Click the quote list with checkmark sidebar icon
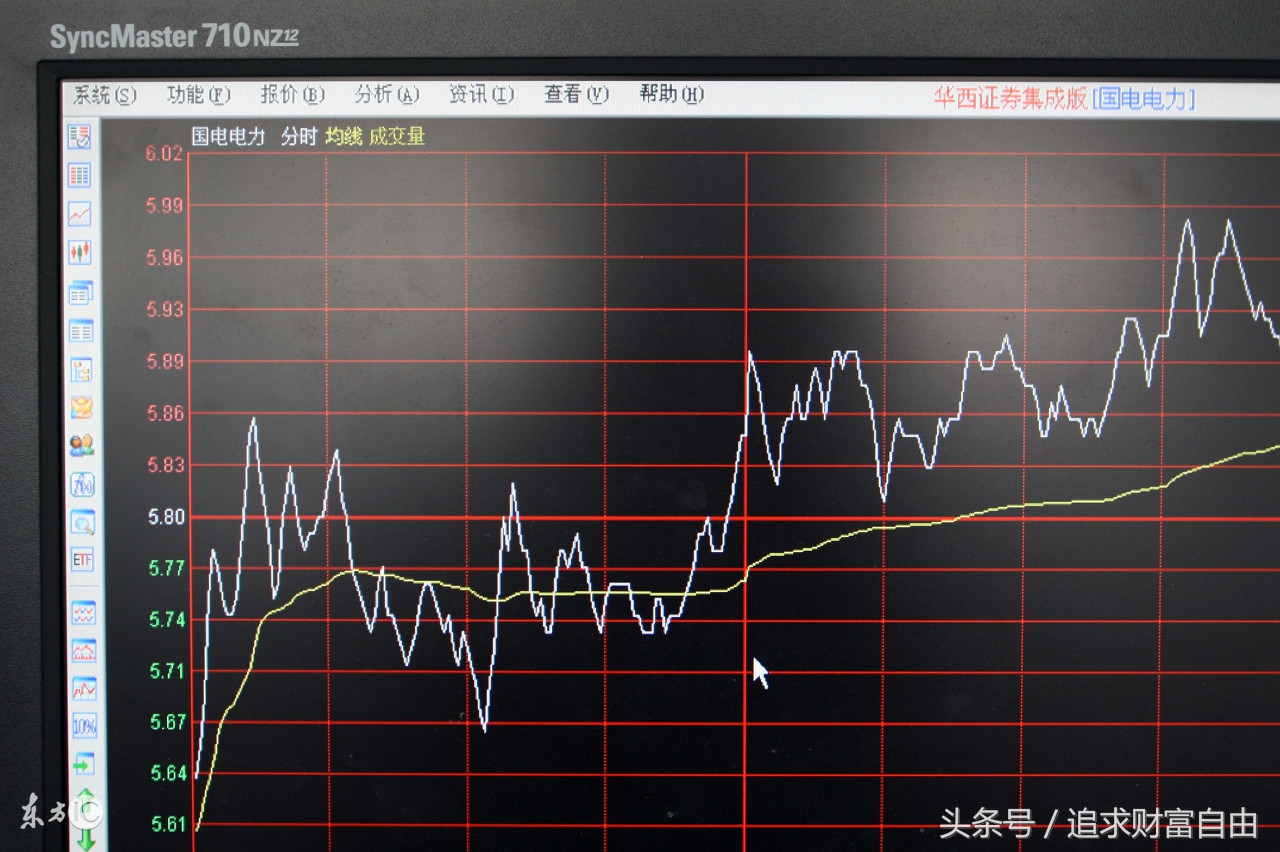Image resolution: width=1280 pixels, height=852 pixels. pyautogui.click(x=80, y=137)
